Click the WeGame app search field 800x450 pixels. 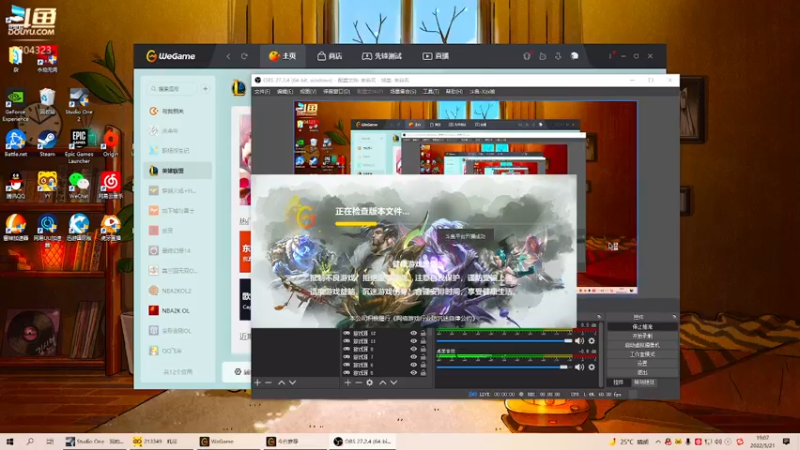173,89
